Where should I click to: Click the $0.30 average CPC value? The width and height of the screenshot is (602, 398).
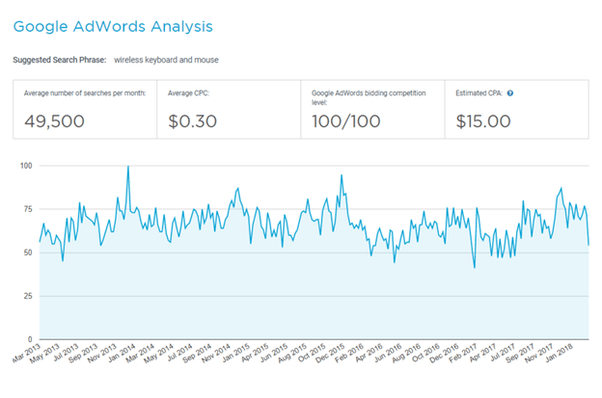click(x=192, y=121)
